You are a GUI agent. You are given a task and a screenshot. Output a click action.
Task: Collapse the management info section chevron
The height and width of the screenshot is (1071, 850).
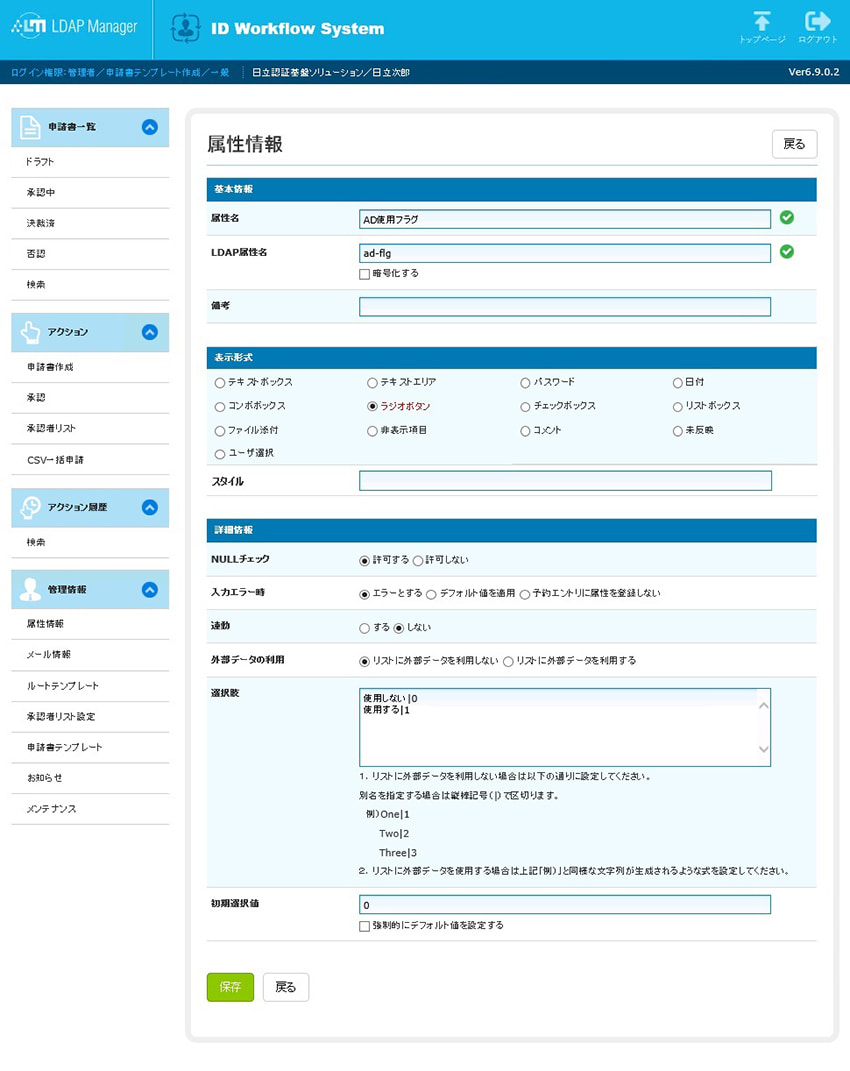(x=150, y=590)
